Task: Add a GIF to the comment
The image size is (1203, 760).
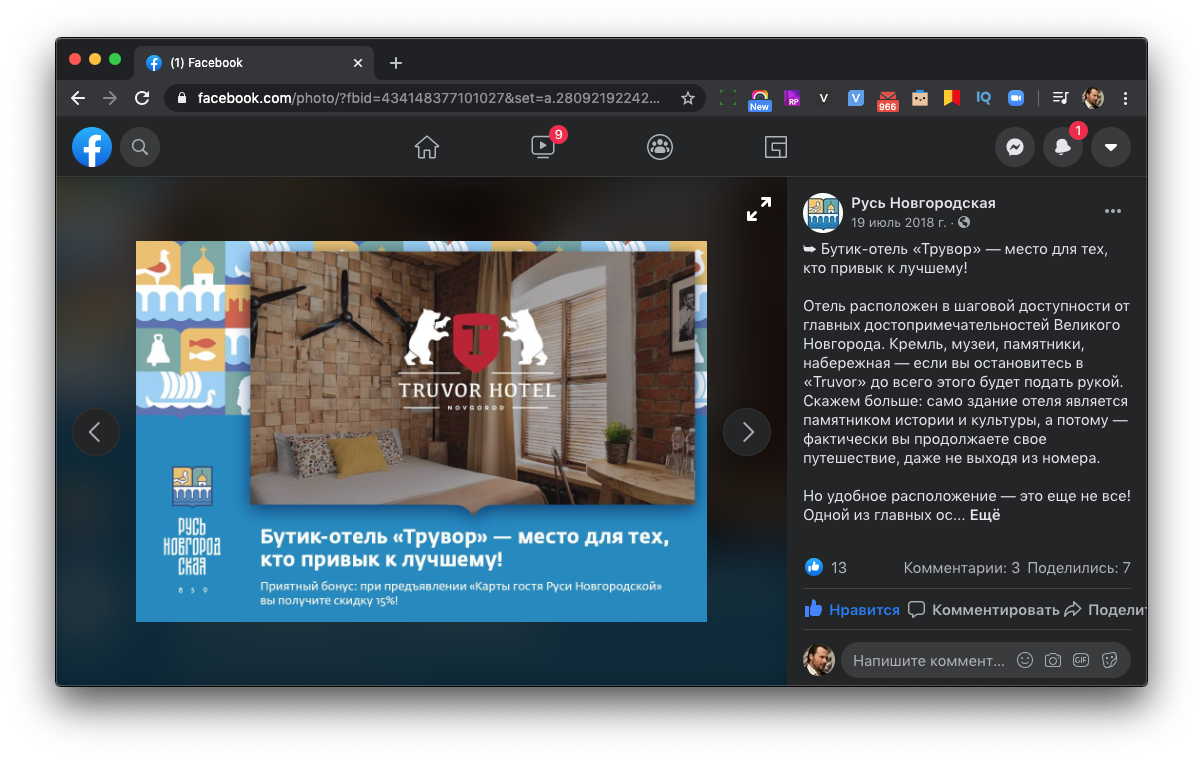Action: (1080, 660)
